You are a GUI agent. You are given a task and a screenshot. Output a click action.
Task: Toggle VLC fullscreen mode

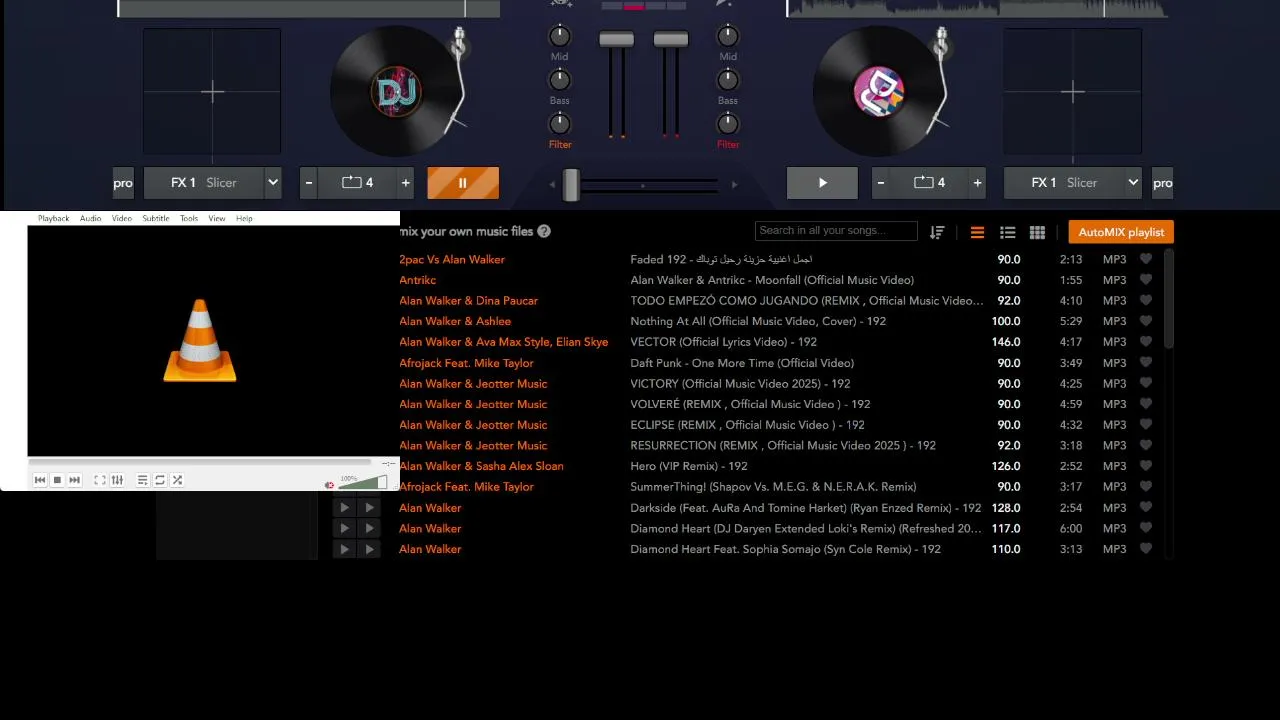[100, 480]
